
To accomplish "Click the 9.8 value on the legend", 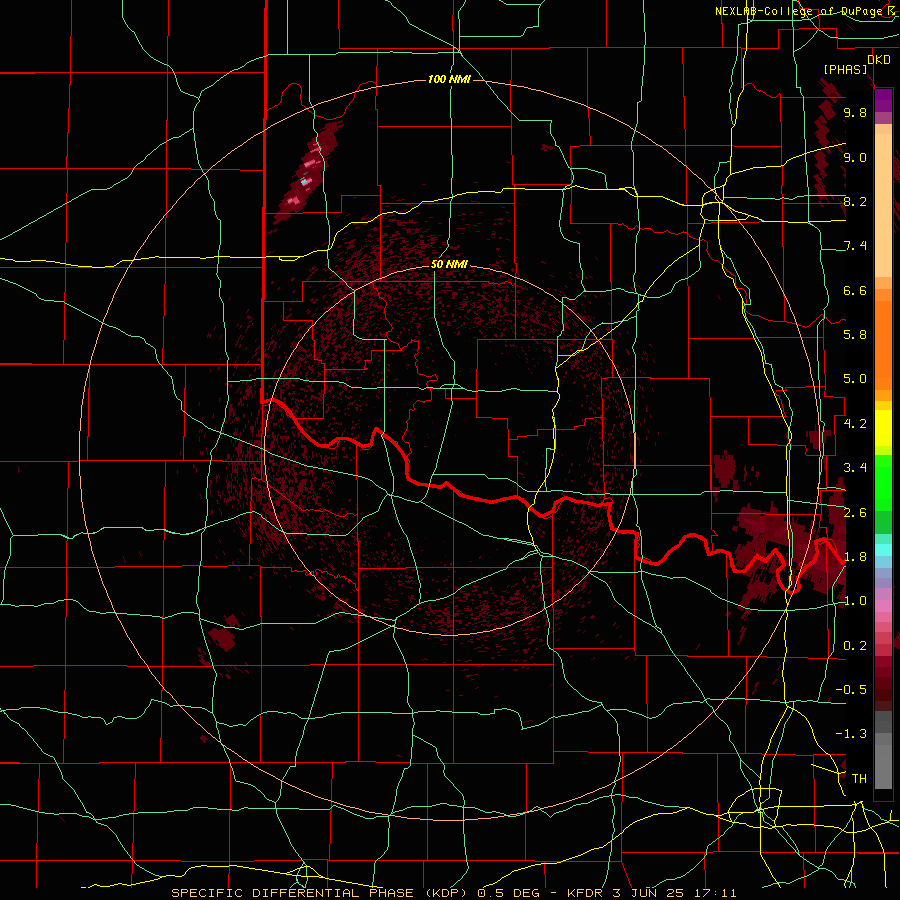I will pyautogui.click(x=855, y=113).
